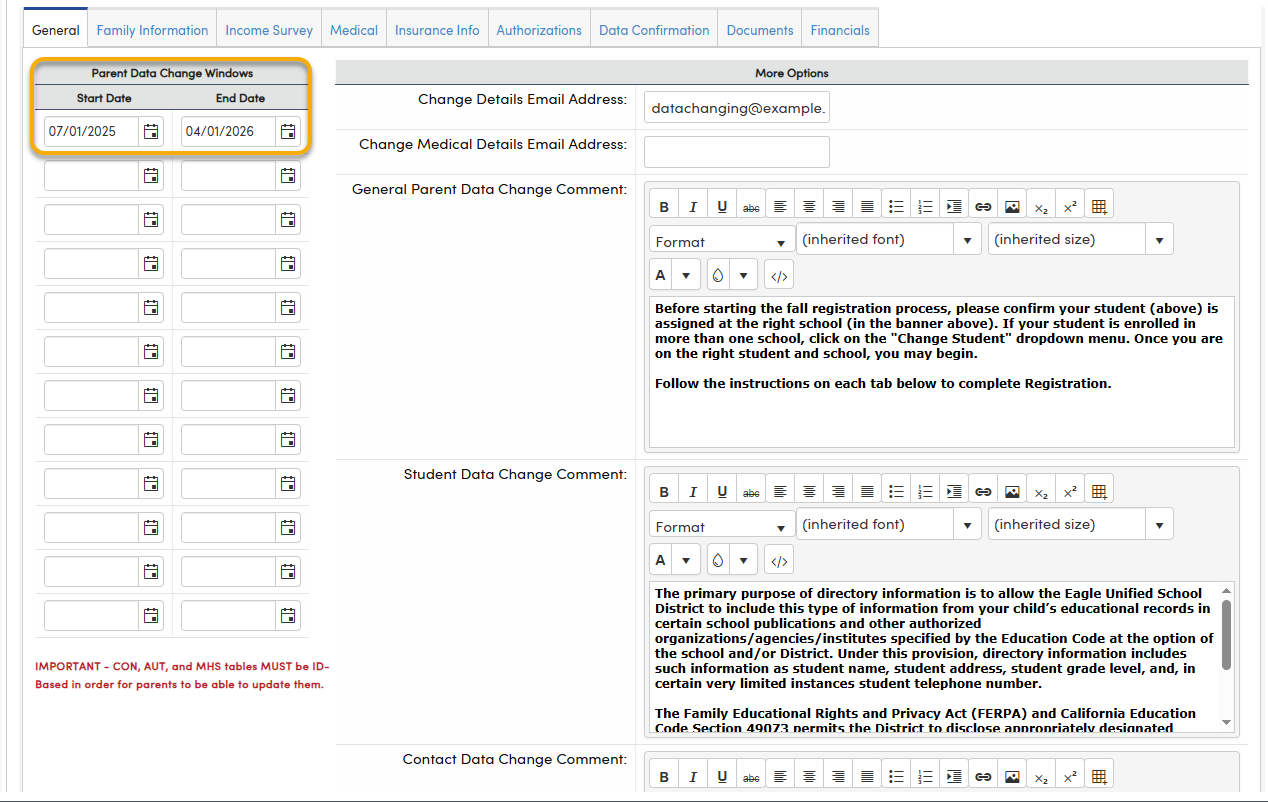
Task: Insert hyperlink in General Parent comment editor
Action: click(983, 206)
